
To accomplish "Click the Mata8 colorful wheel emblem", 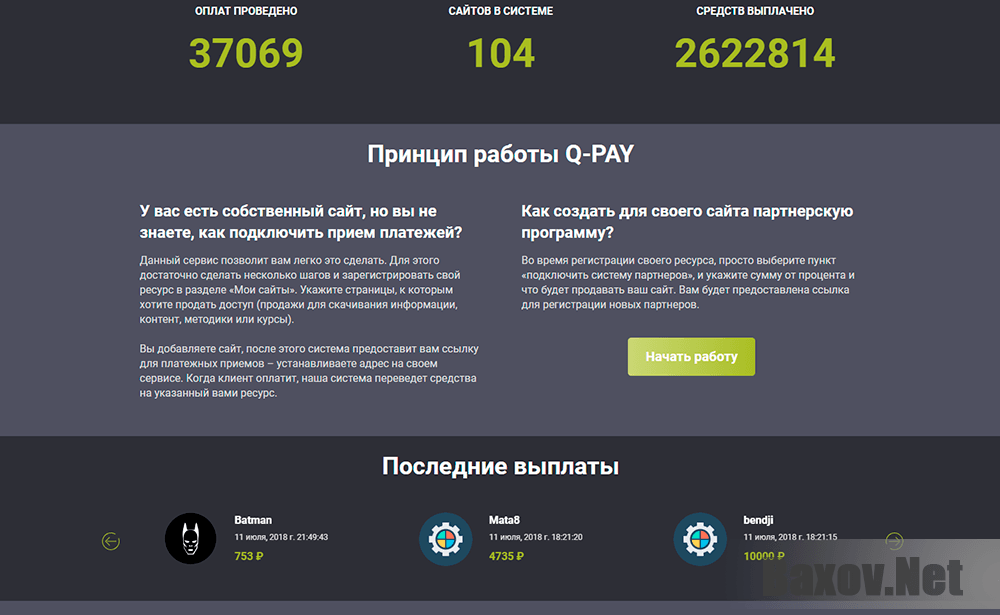I will click(x=445, y=538).
